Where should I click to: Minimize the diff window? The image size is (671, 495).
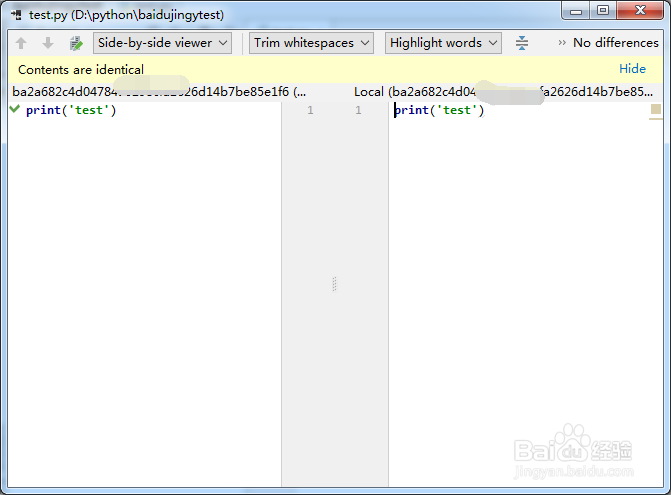576,11
